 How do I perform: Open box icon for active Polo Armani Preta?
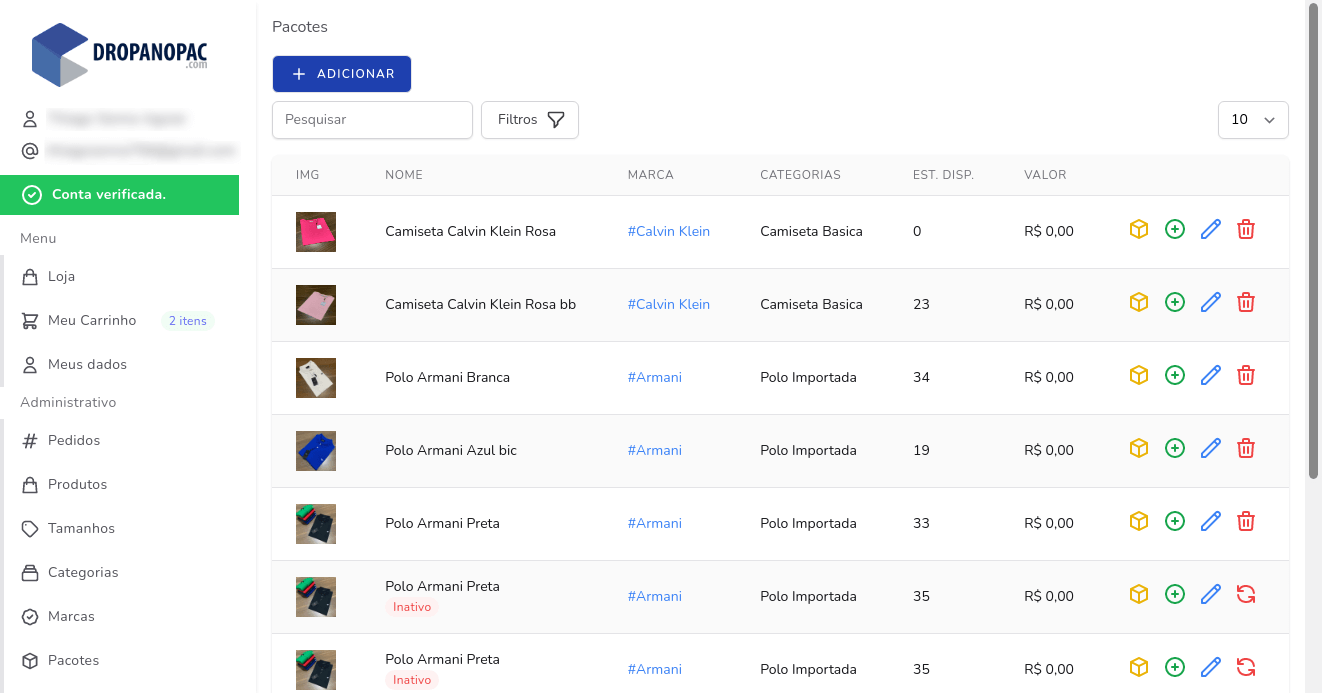[1138, 521]
